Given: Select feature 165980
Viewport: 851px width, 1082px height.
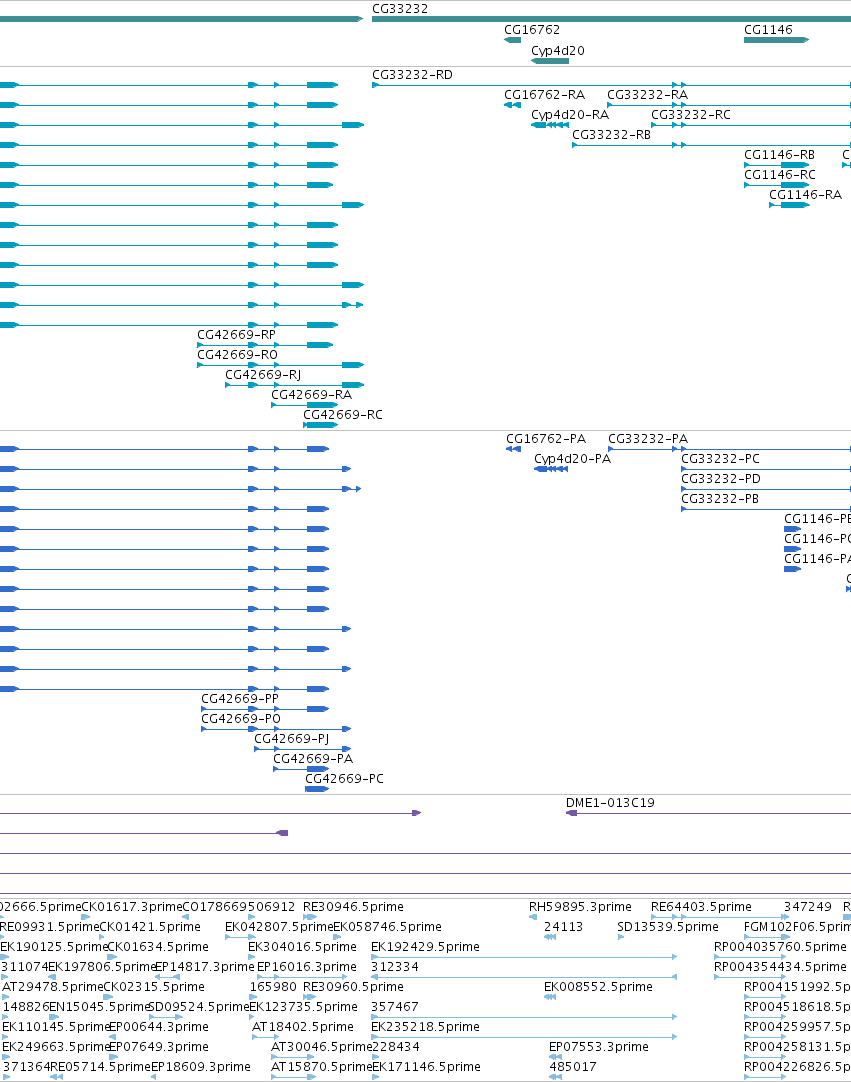Looking at the screenshot, I should (273, 987).
